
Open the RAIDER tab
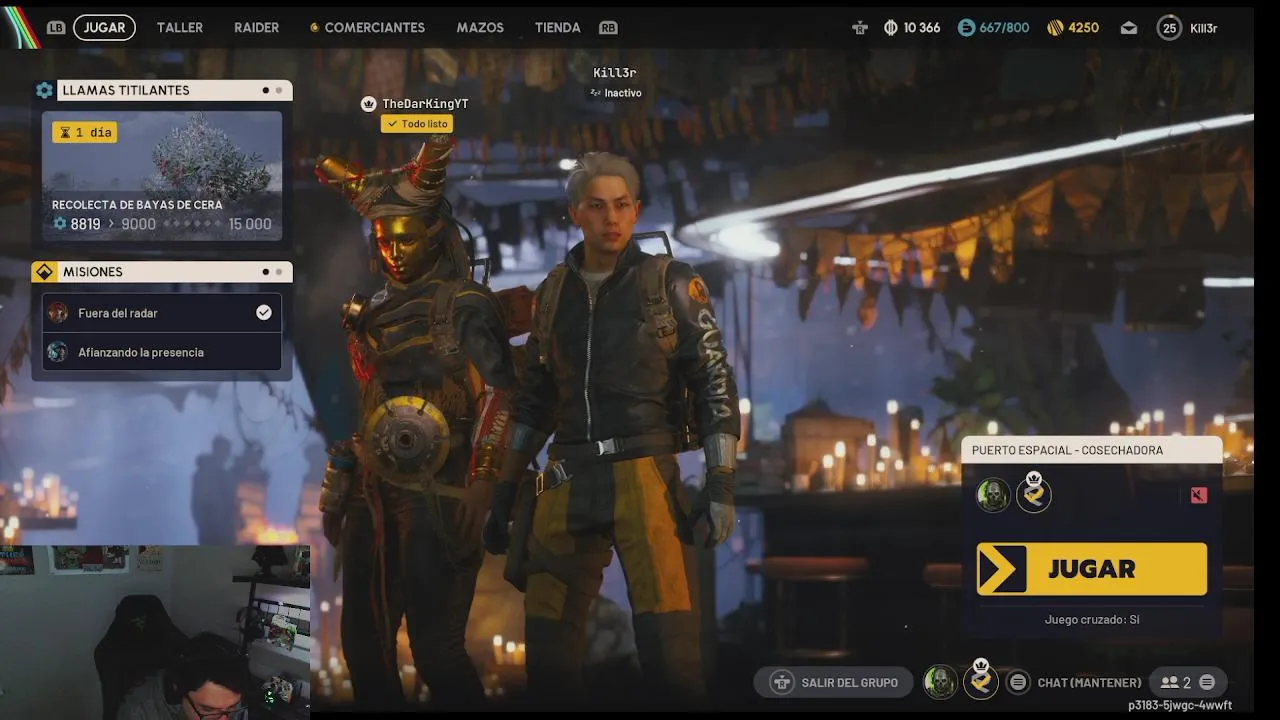(x=256, y=27)
